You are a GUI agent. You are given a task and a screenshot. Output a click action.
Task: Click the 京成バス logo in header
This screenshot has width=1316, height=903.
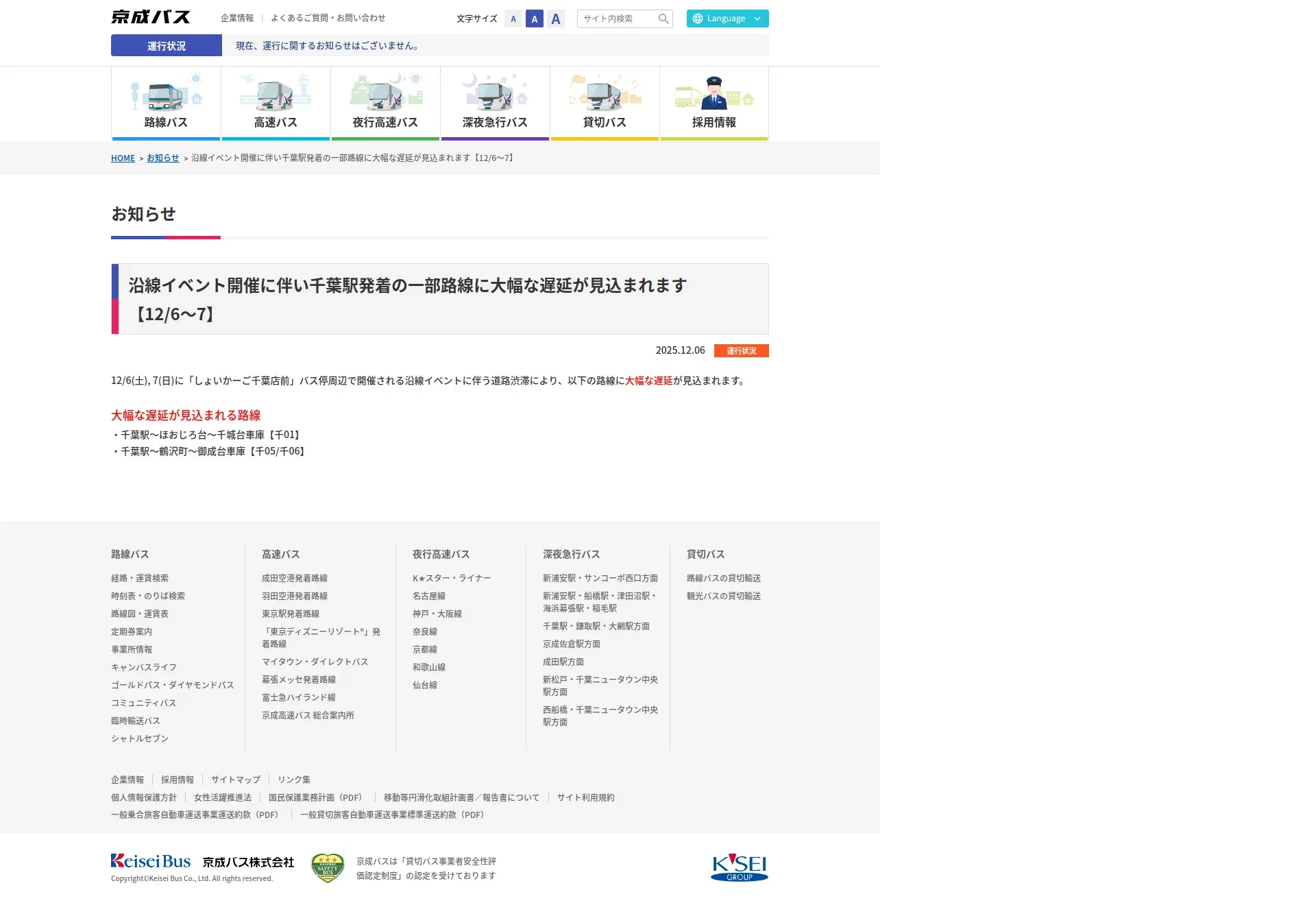(151, 17)
